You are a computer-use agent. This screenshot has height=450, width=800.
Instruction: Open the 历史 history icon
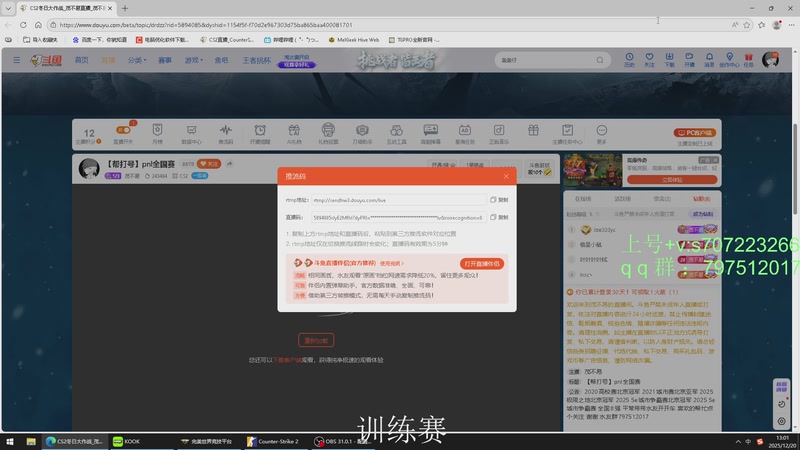point(630,60)
